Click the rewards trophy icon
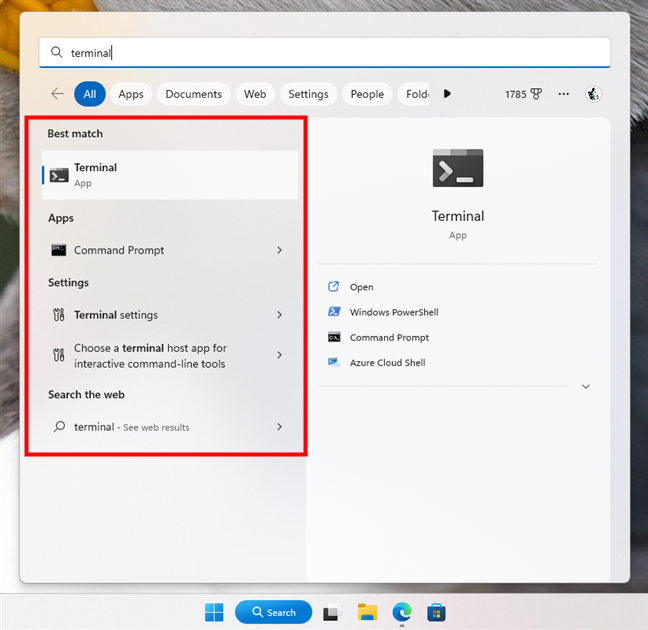The image size is (648, 630). point(536,94)
